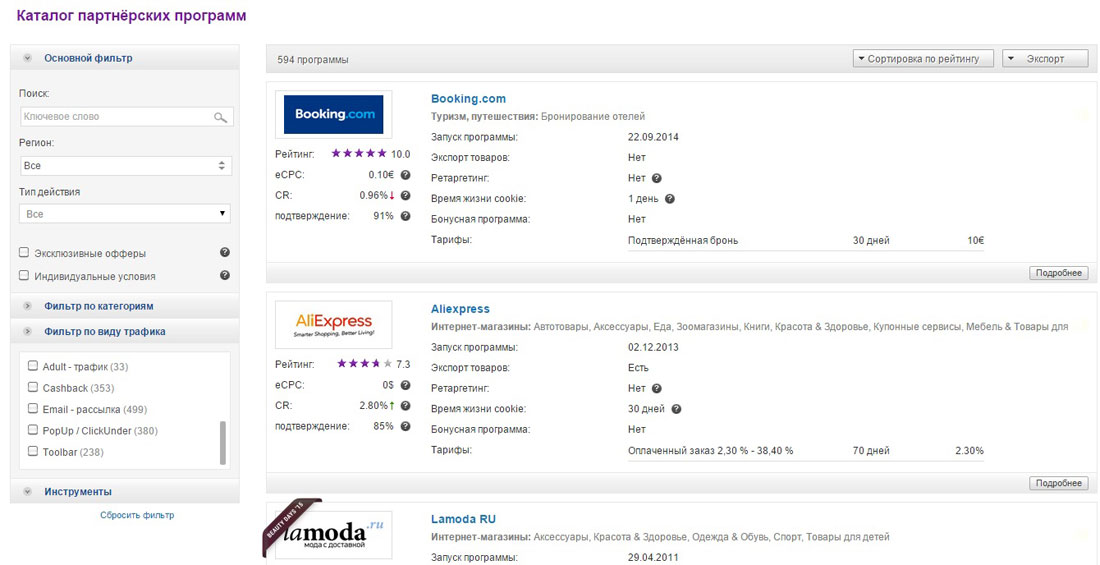Click the Lamoda launch date 29.04.2011
Screen dimensions: 1100x565
[x=654, y=558]
